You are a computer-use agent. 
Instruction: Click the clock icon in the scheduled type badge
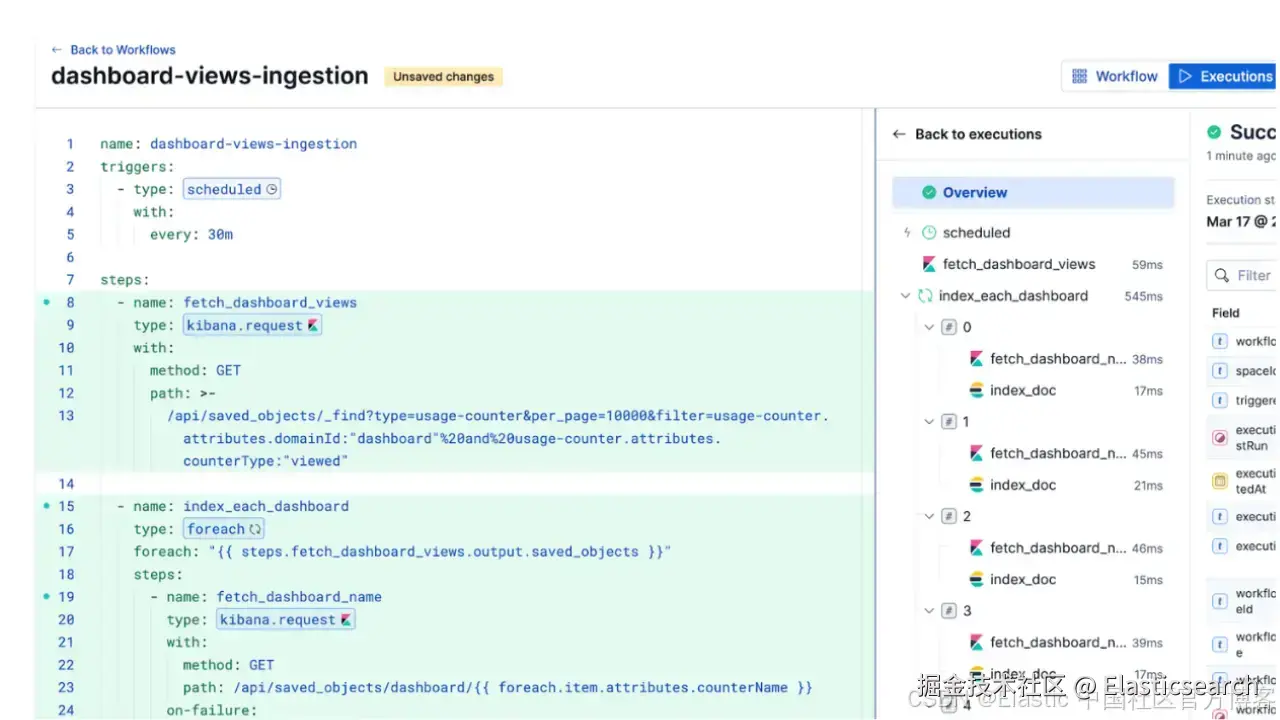click(x=272, y=189)
